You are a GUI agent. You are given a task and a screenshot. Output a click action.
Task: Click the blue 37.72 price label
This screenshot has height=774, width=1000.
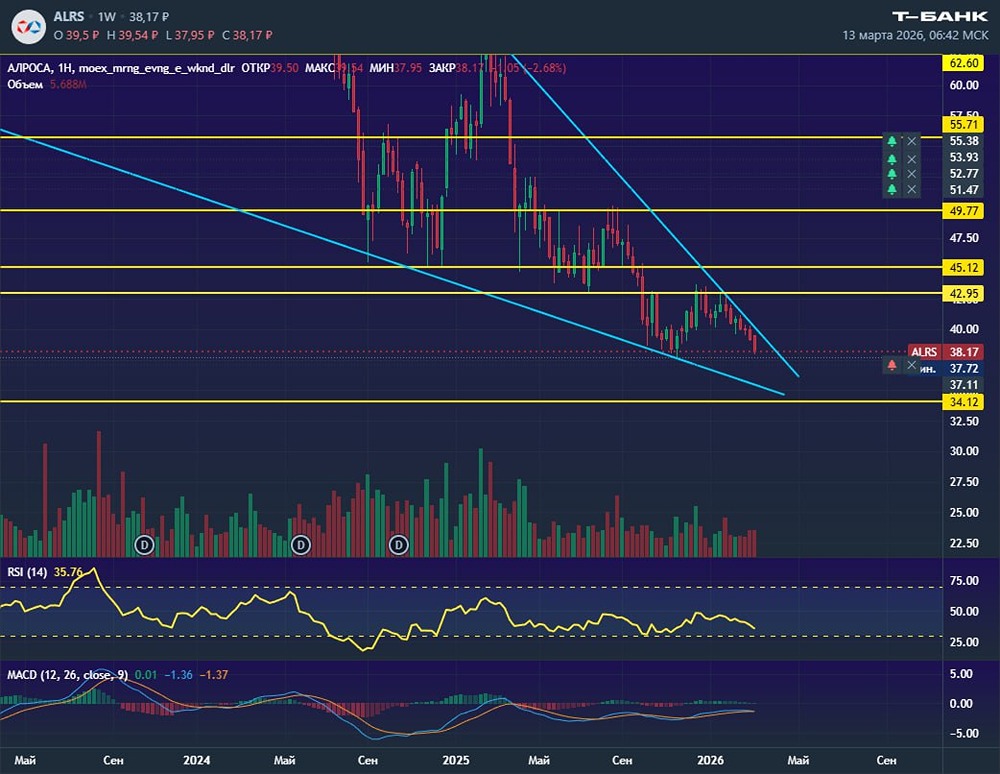(964, 369)
